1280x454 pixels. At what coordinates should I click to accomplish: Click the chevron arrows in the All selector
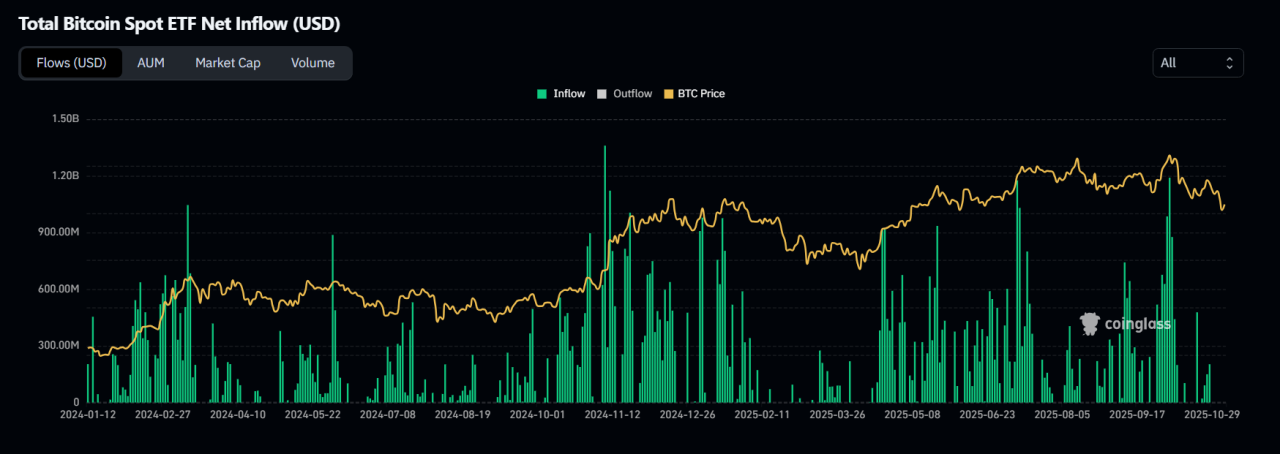(x=1229, y=63)
